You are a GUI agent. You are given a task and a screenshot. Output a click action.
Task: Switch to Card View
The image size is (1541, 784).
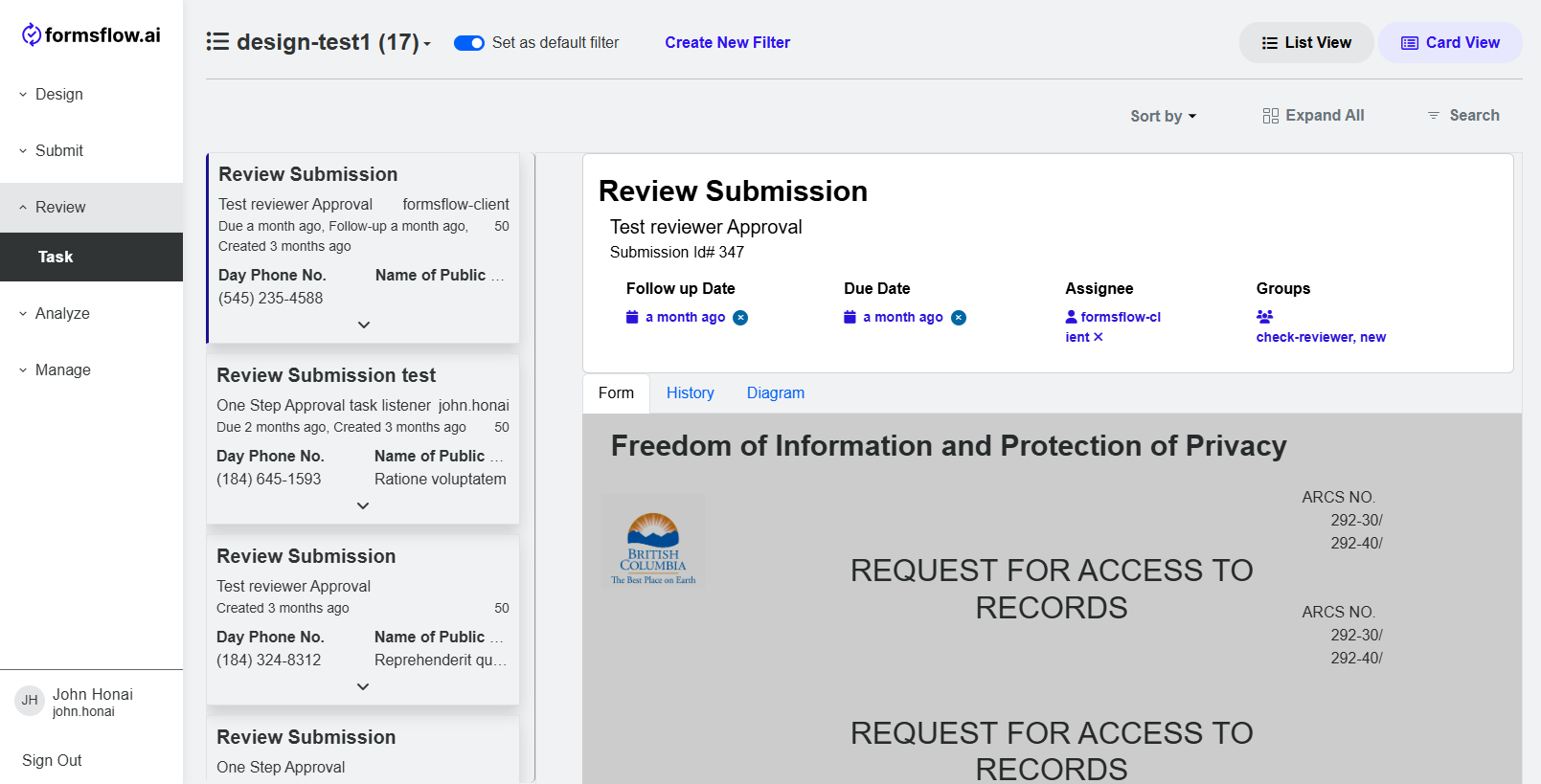coord(1450,43)
